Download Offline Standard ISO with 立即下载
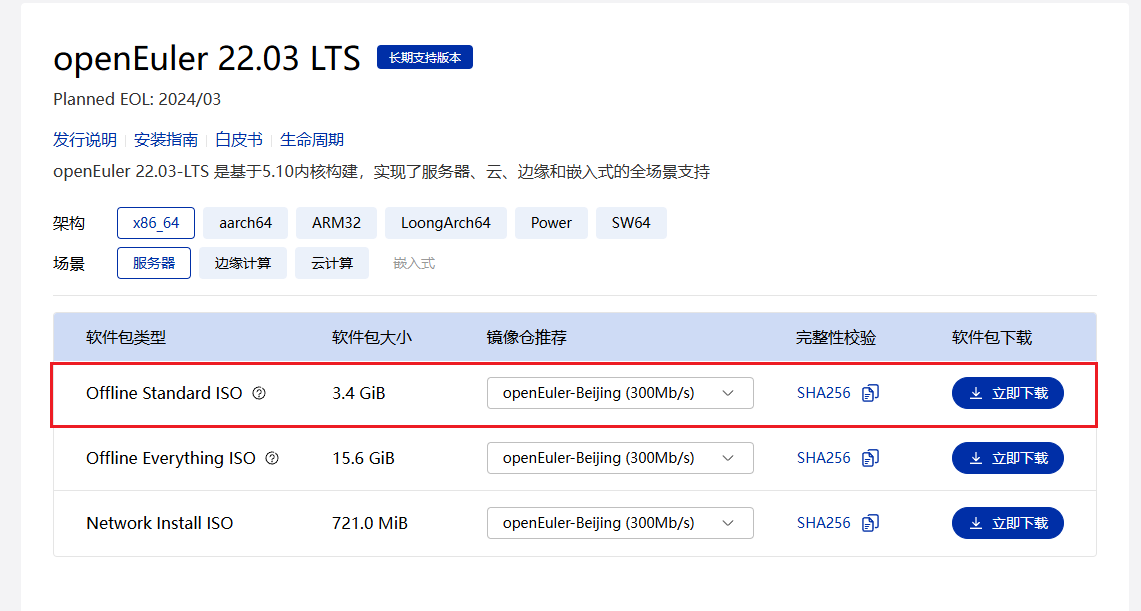 point(1008,393)
